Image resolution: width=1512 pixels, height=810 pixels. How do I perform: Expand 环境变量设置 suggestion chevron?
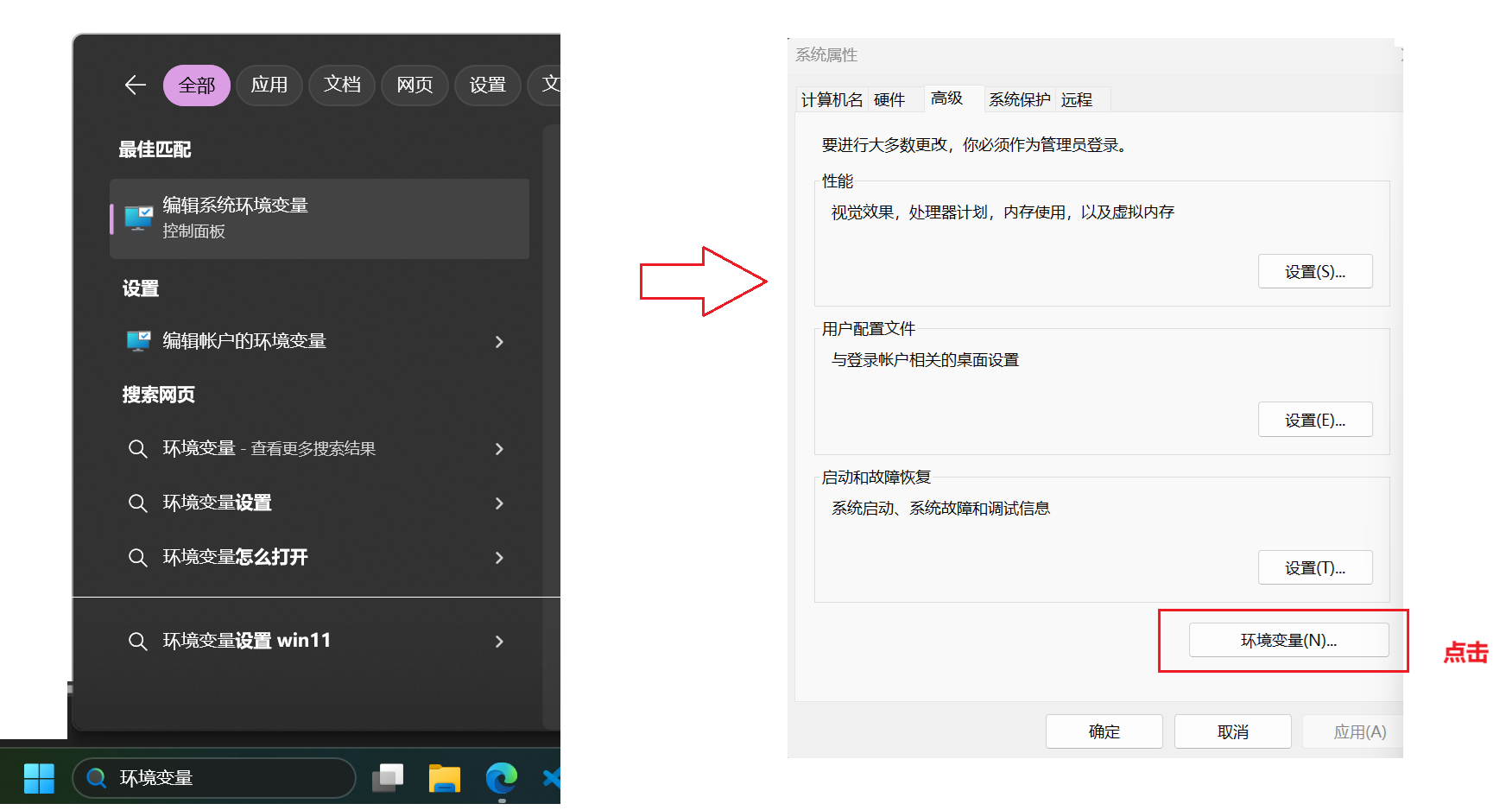(499, 503)
